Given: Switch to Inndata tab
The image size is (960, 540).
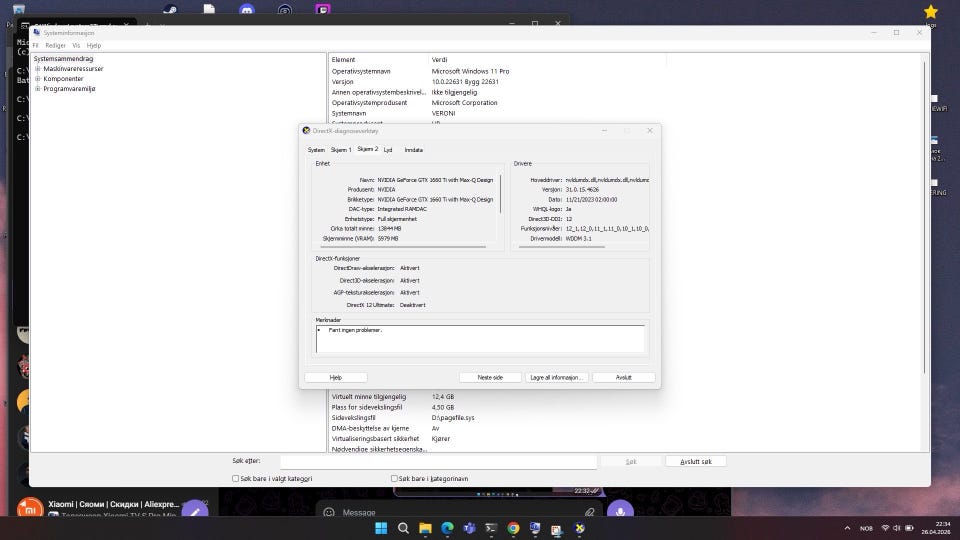Looking at the screenshot, I should pos(413,150).
